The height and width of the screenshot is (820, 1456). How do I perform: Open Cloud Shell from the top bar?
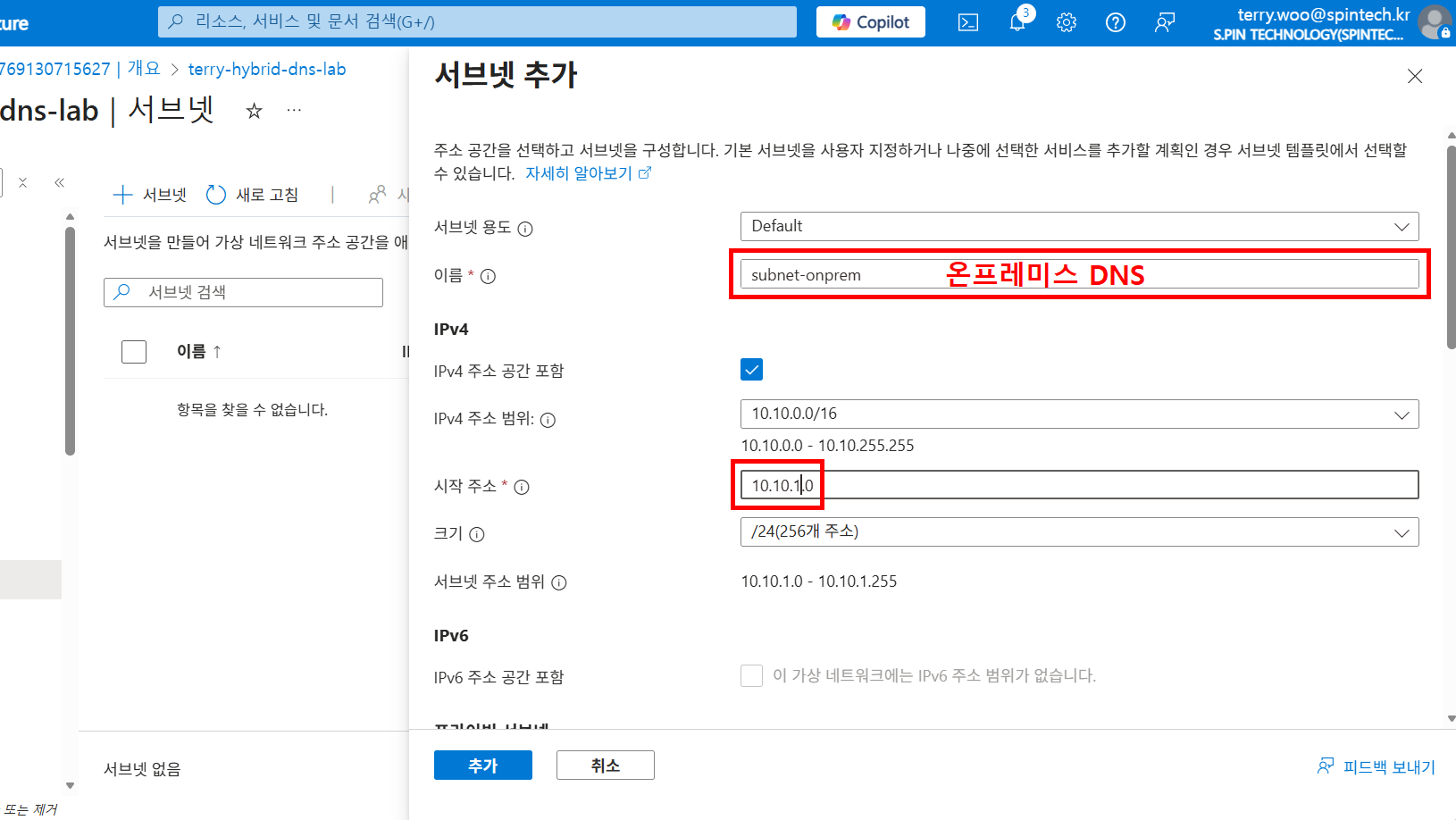(x=968, y=23)
